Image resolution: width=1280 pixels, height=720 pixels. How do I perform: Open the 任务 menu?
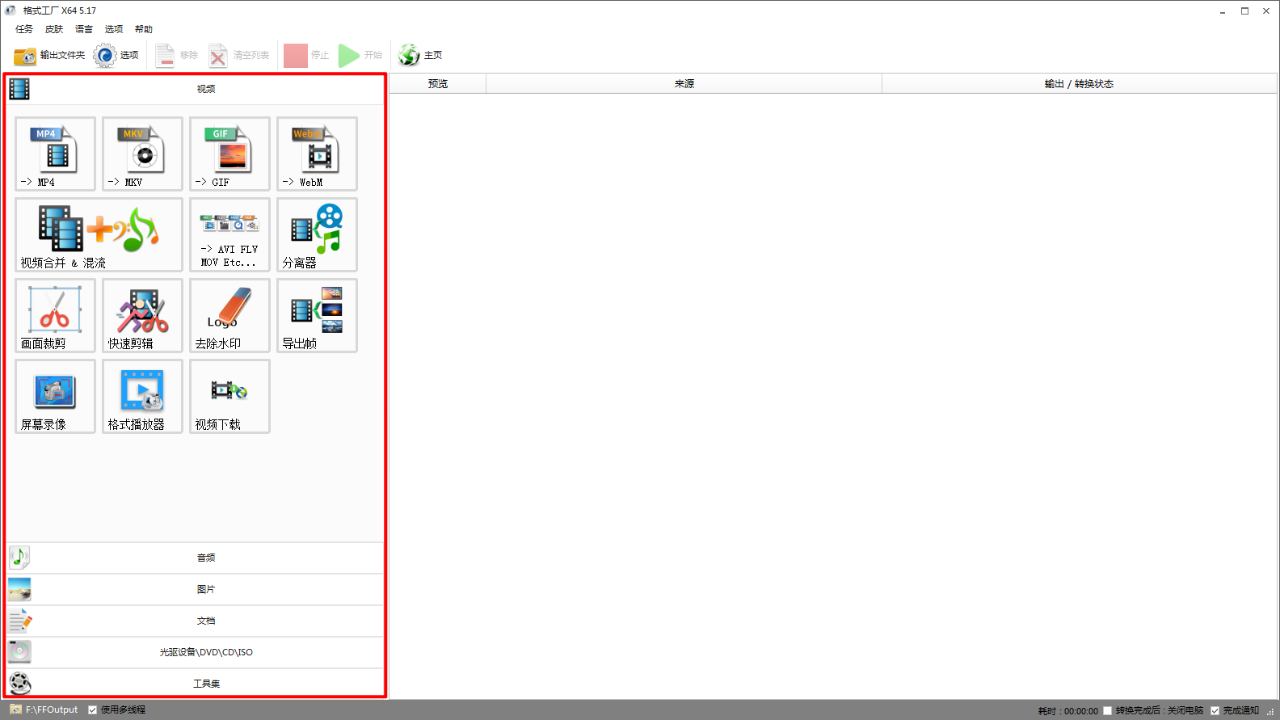click(x=24, y=29)
